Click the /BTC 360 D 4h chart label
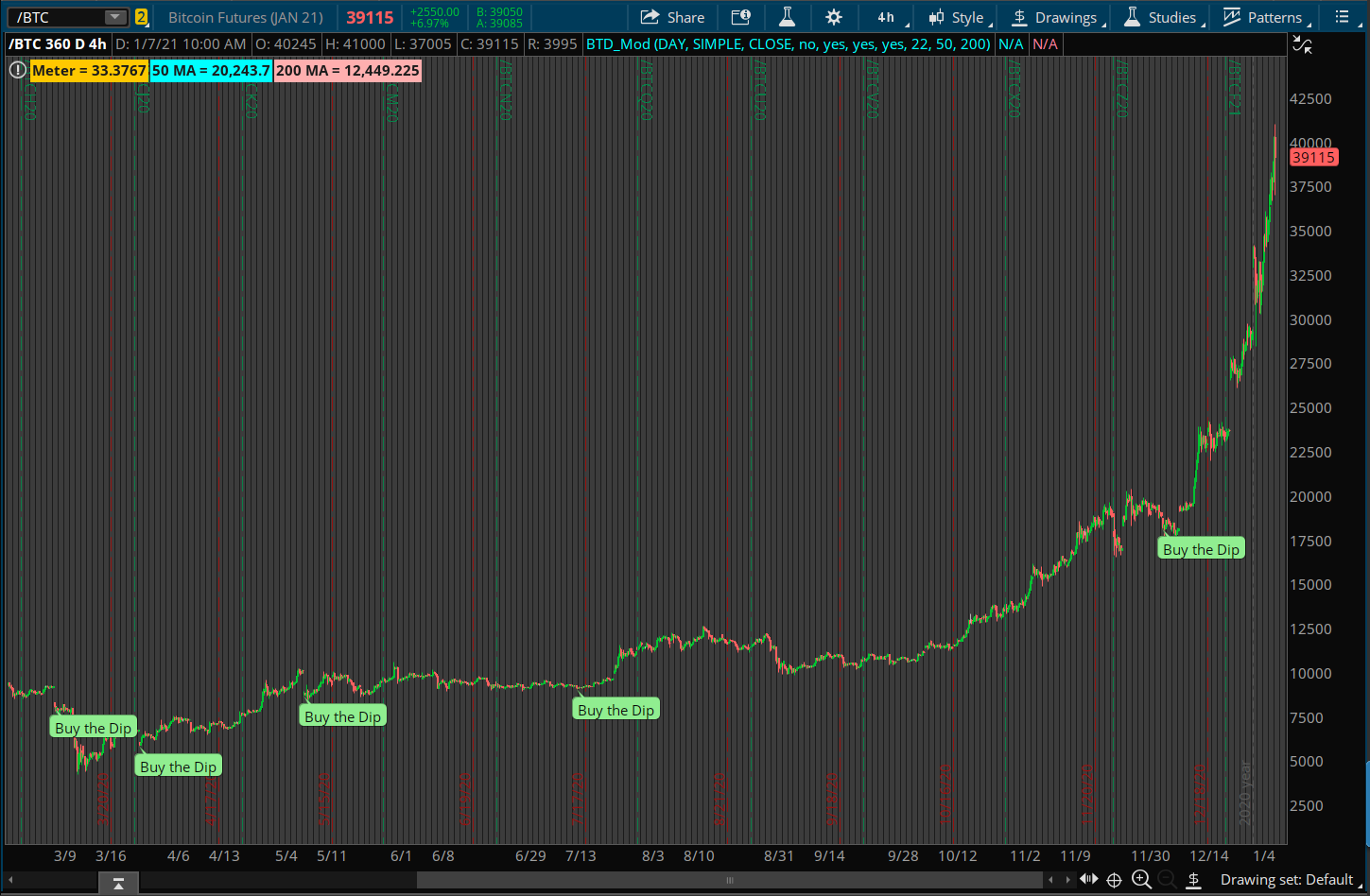 pos(58,44)
